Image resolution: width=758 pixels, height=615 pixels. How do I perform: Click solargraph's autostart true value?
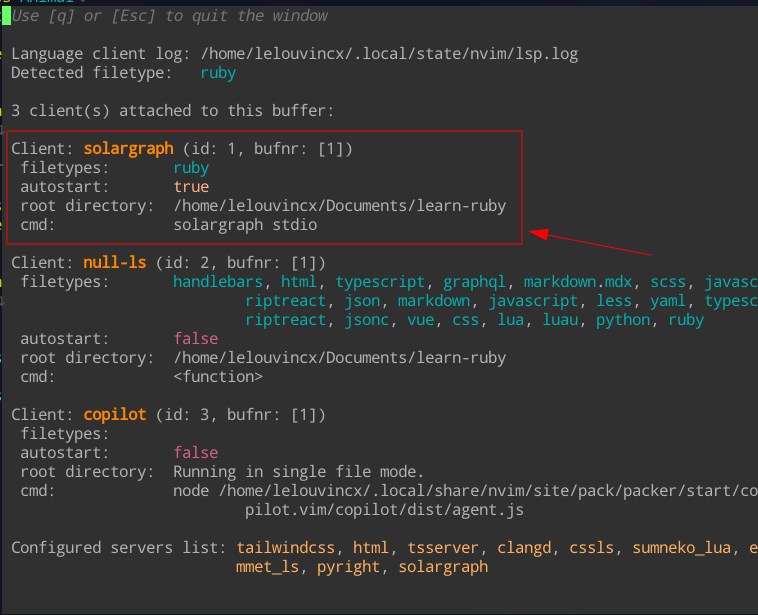point(191,187)
